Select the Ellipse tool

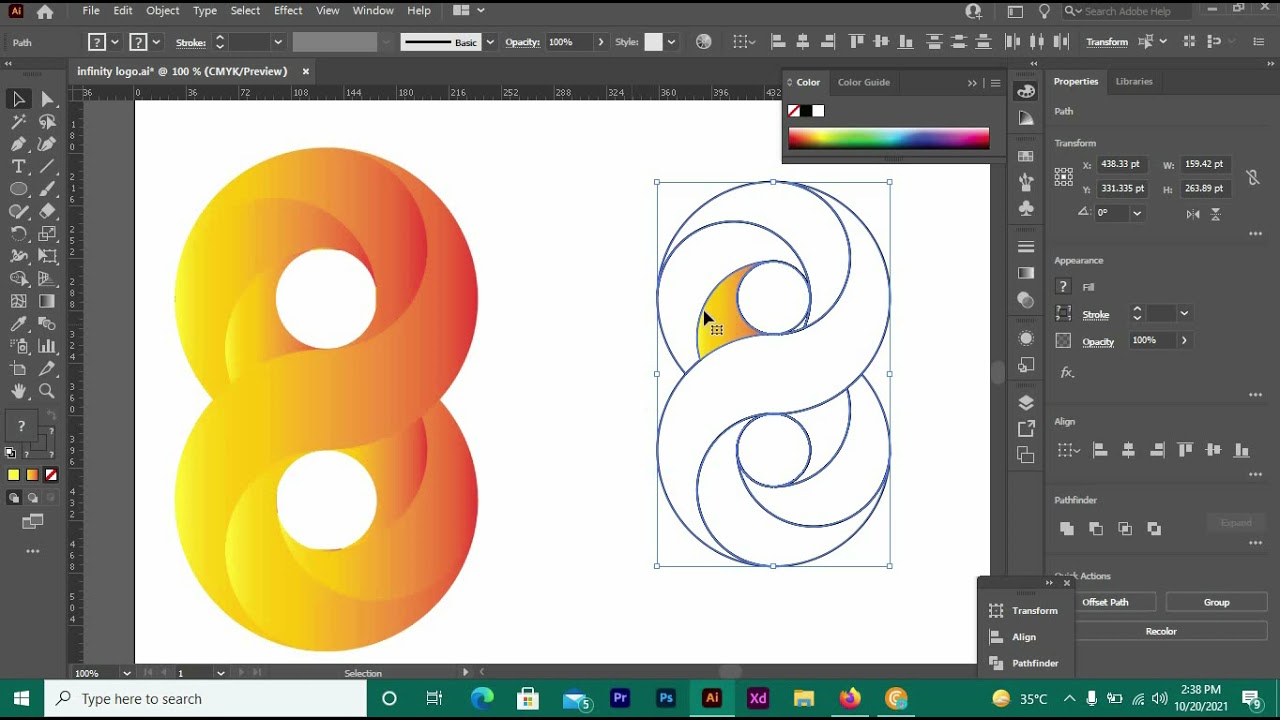pyautogui.click(x=18, y=189)
